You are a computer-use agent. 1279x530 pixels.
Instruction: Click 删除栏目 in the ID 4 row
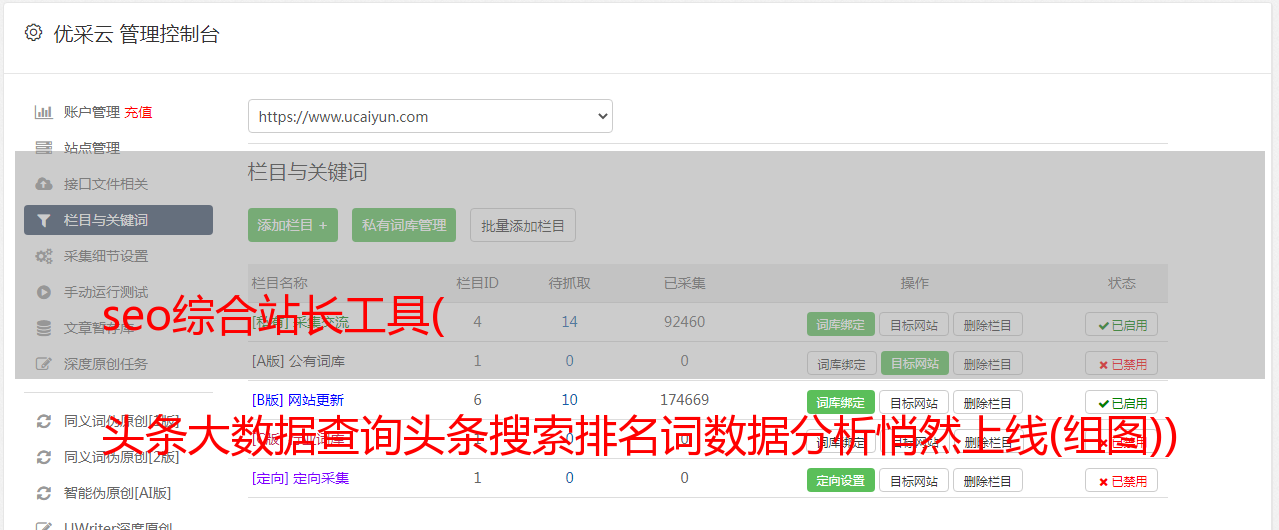pyautogui.click(x=988, y=324)
